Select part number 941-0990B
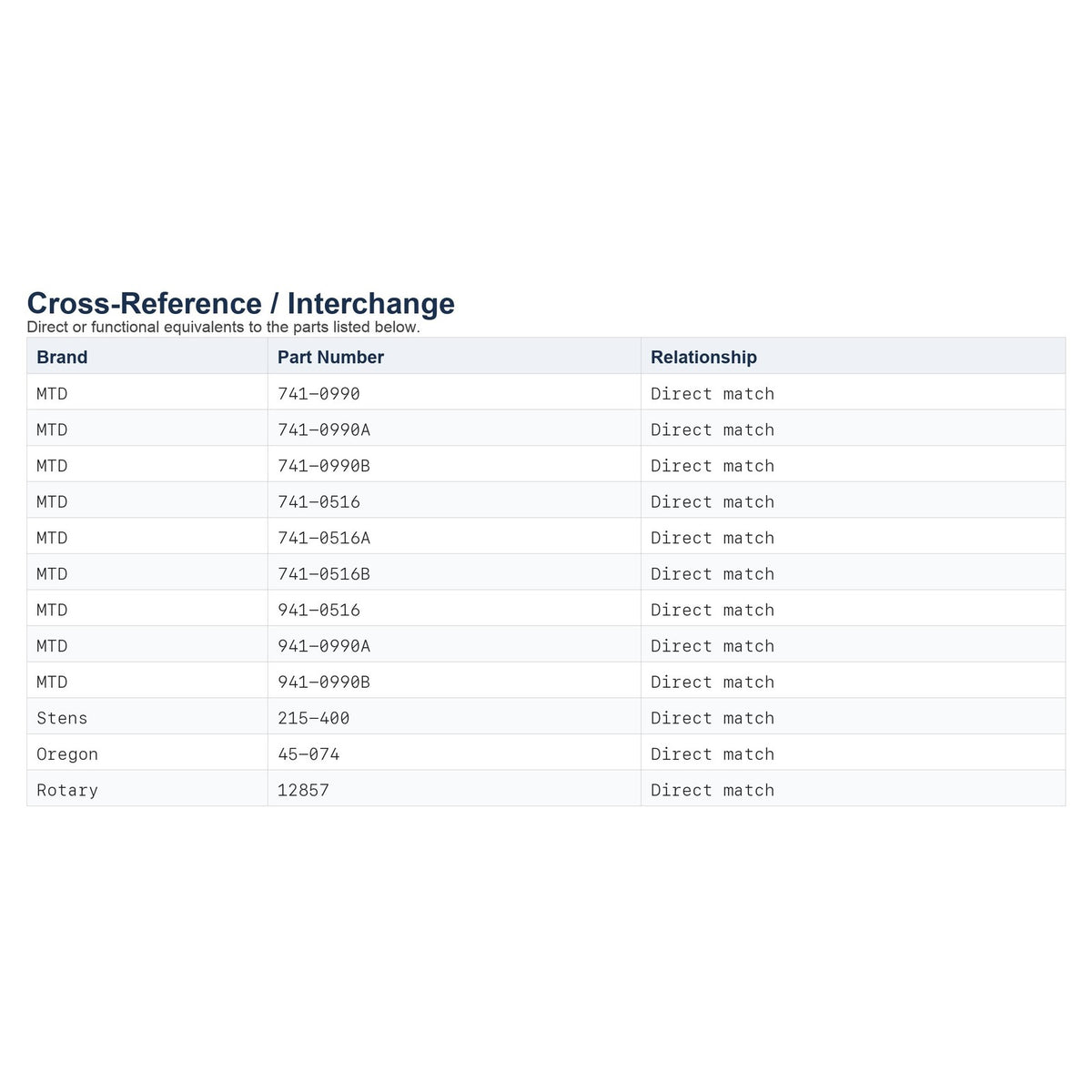The height and width of the screenshot is (1092, 1092). 324,682
